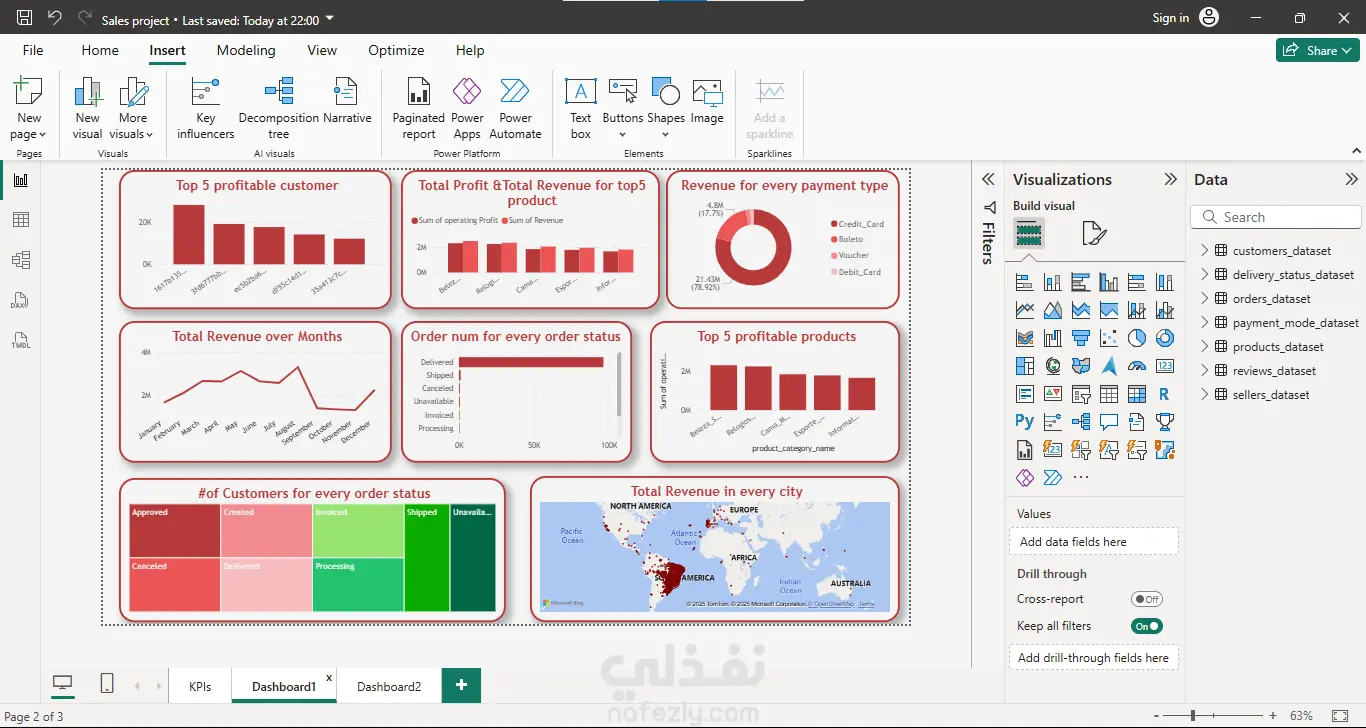Open file title saved-status dropdown
This screenshot has width=1366, height=728.
(331, 19)
